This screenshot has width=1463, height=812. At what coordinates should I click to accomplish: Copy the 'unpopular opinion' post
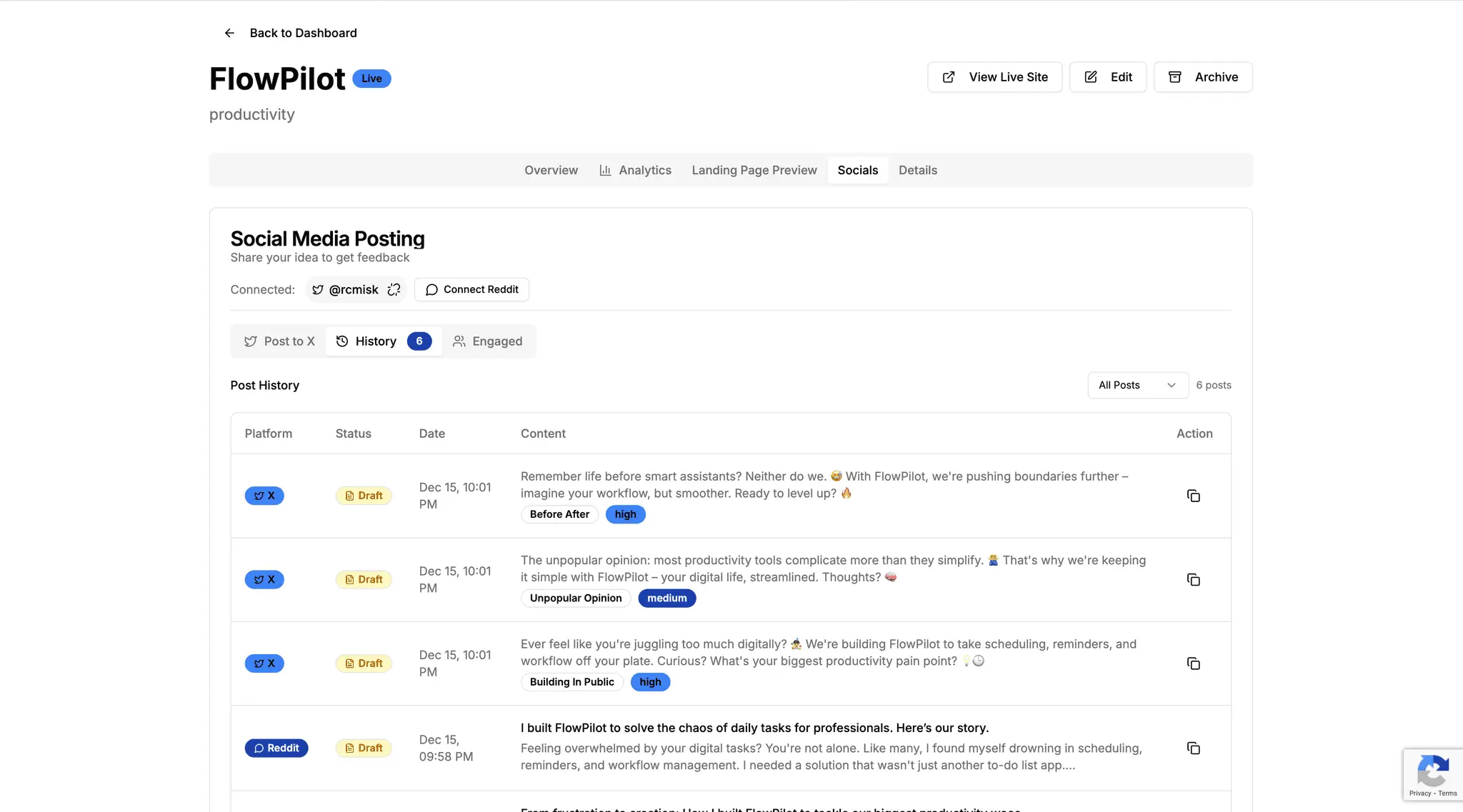click(x=1193, y=579)
